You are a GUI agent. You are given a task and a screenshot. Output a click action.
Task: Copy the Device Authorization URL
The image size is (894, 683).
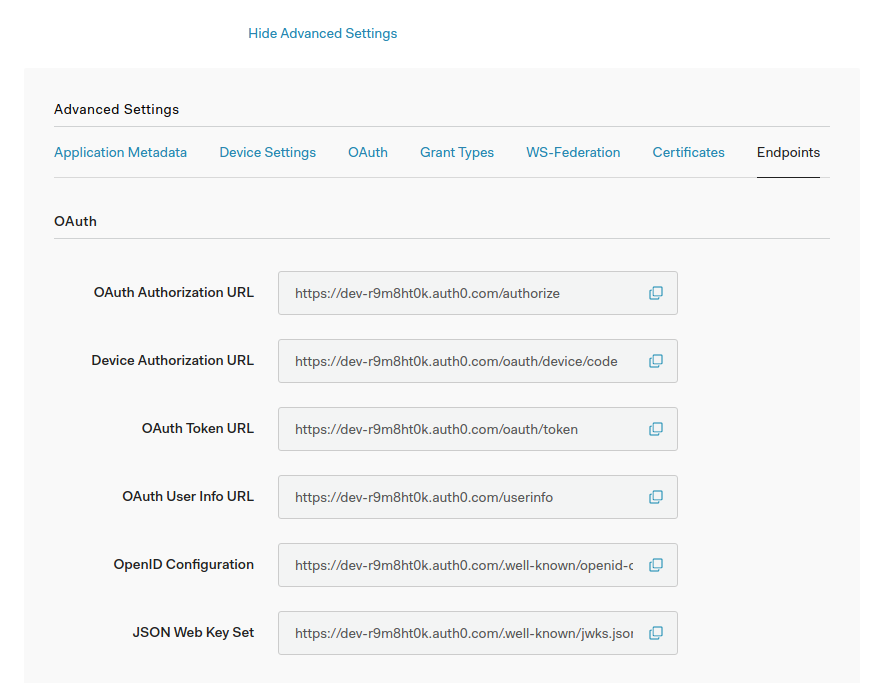pos(656,361)
